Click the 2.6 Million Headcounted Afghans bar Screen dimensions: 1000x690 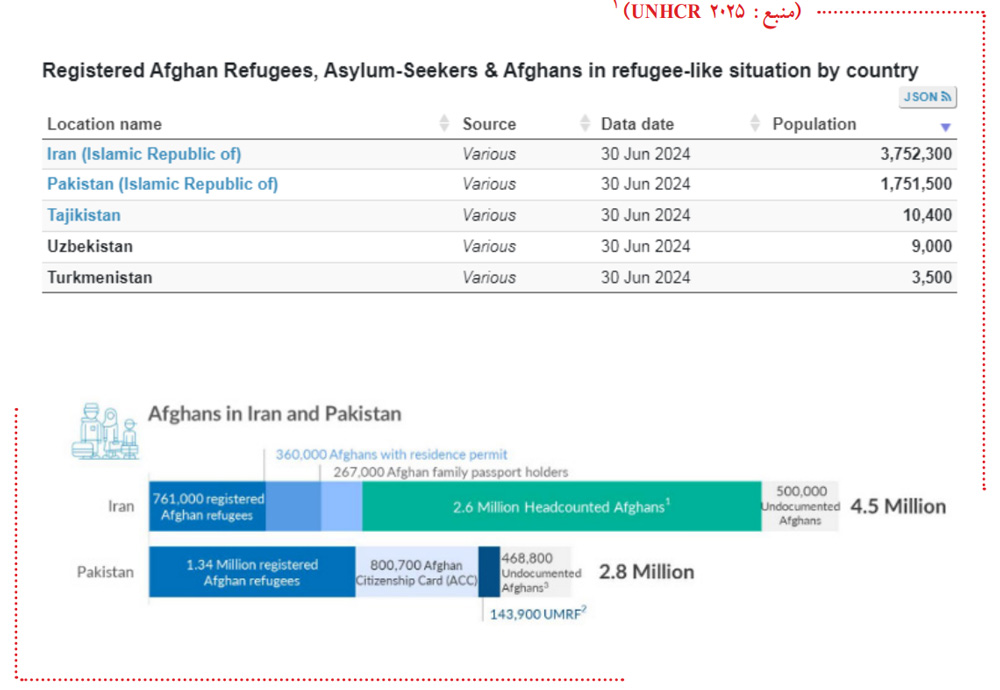pos(561,506)
